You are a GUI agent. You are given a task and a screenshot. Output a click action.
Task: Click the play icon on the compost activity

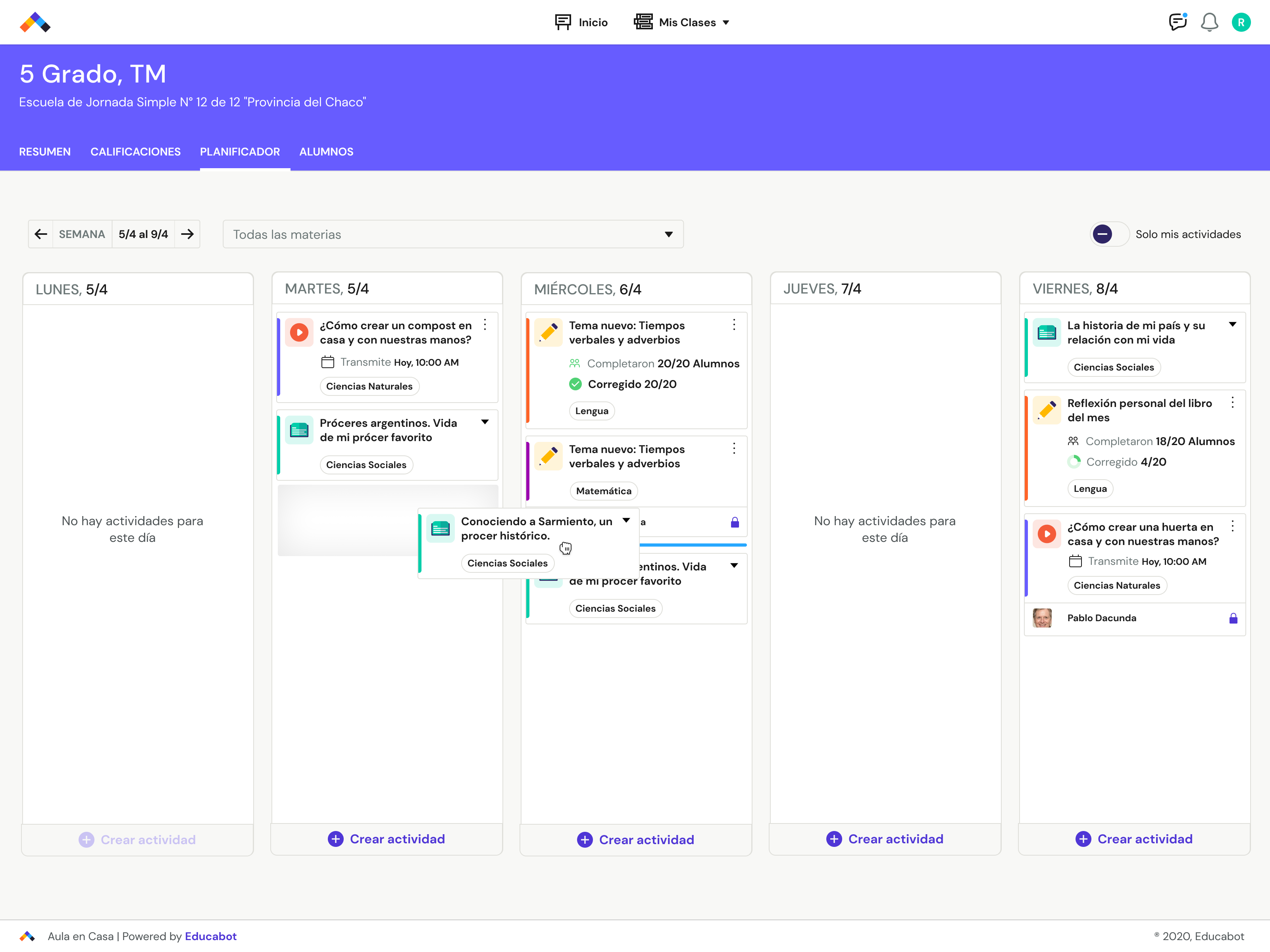299,332
